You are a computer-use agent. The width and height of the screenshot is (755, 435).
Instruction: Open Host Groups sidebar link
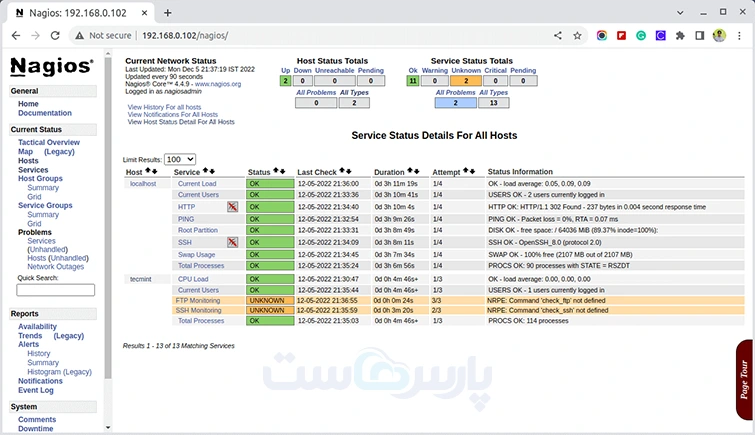[40, 178]
